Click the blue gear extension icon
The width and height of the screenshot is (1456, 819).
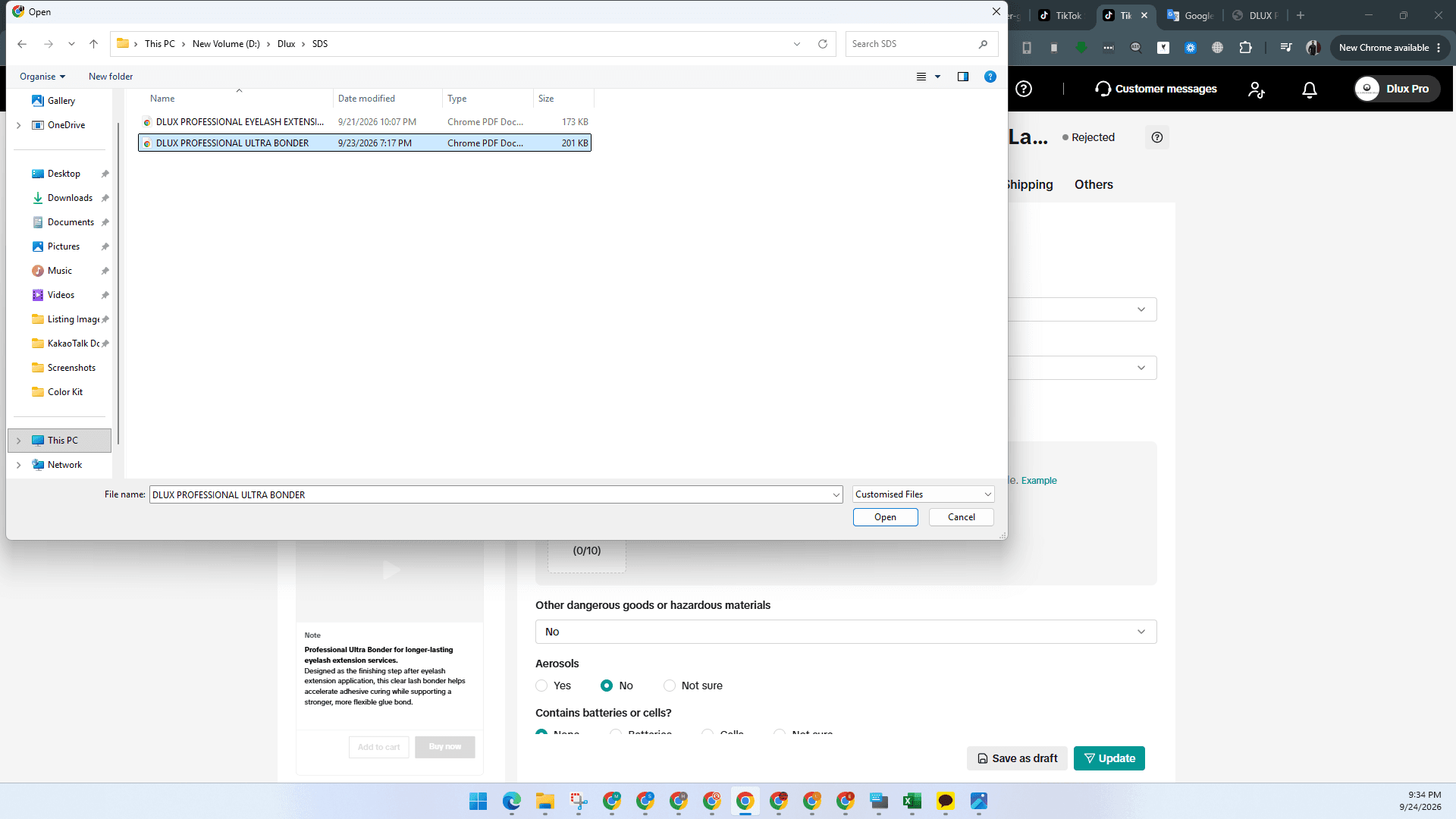(1191, 48)
